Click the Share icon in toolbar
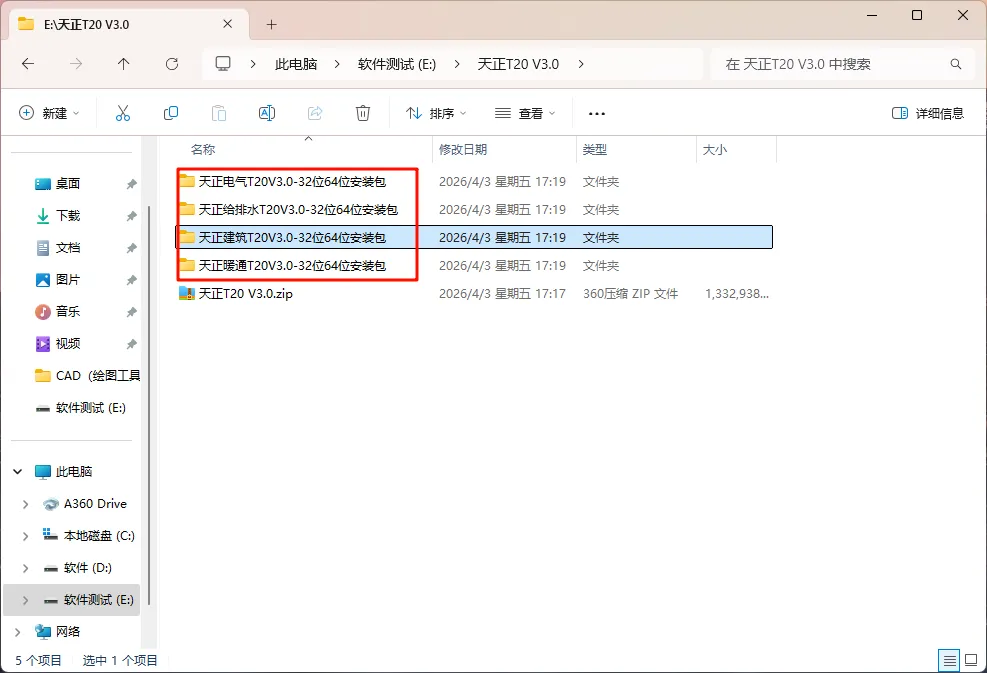 pyautogui.click(x=315, y=113)
